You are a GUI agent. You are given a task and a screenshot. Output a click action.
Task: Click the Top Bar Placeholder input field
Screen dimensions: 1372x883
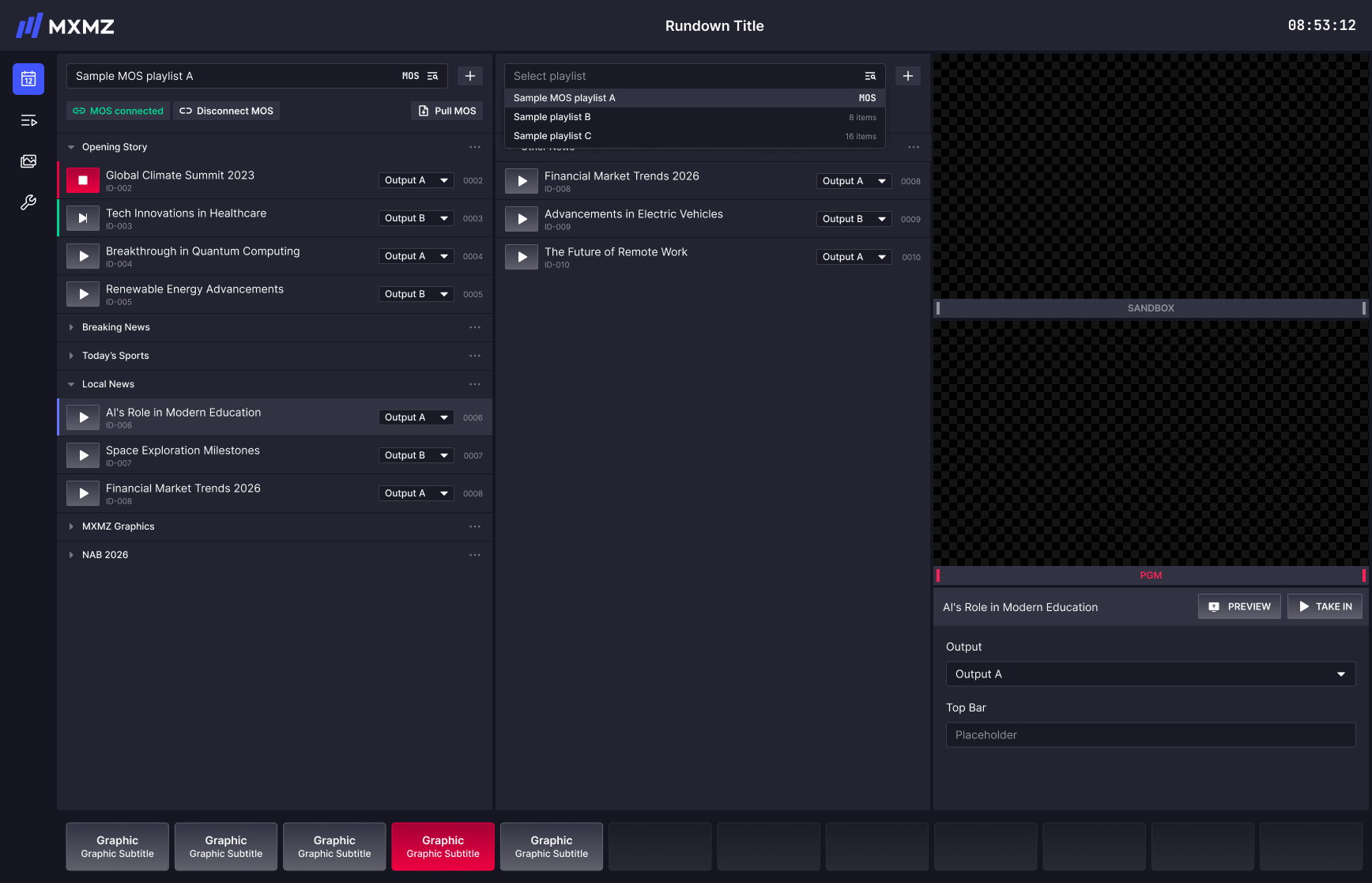coord(1151,735)
